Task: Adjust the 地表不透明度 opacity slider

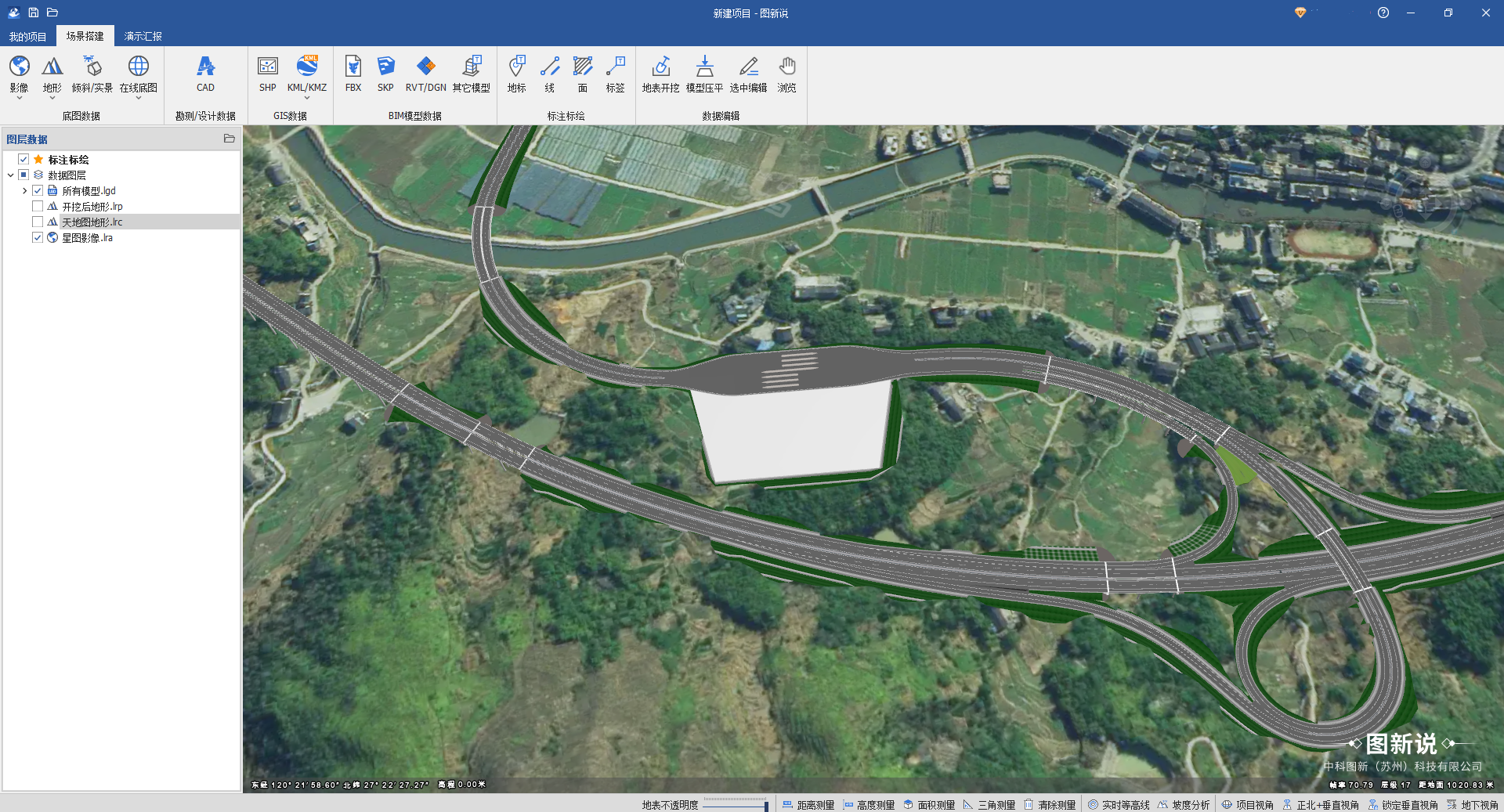Action: pos(765,805)
